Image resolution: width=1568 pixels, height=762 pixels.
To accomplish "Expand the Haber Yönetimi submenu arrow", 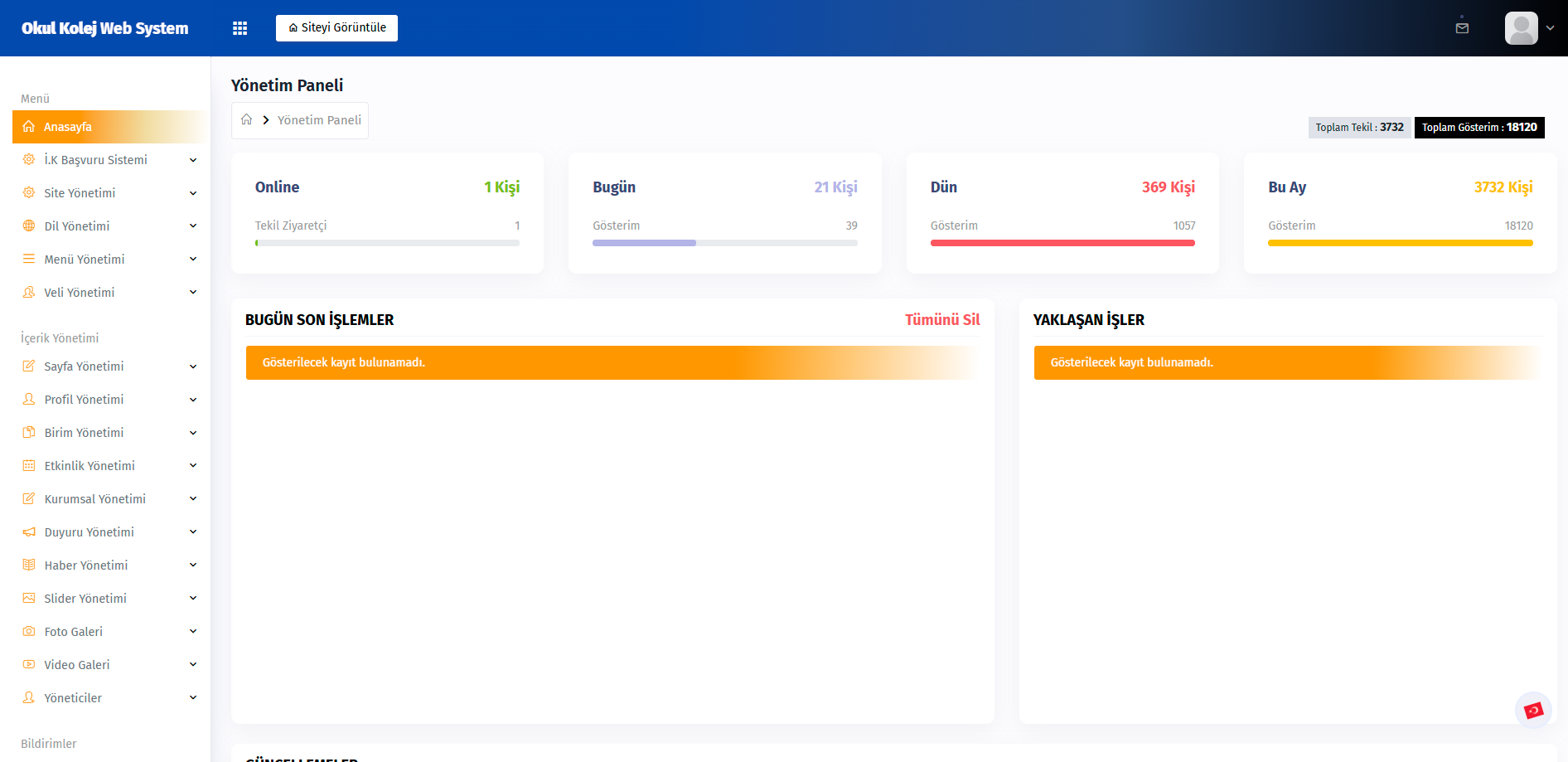I will 193,565.
